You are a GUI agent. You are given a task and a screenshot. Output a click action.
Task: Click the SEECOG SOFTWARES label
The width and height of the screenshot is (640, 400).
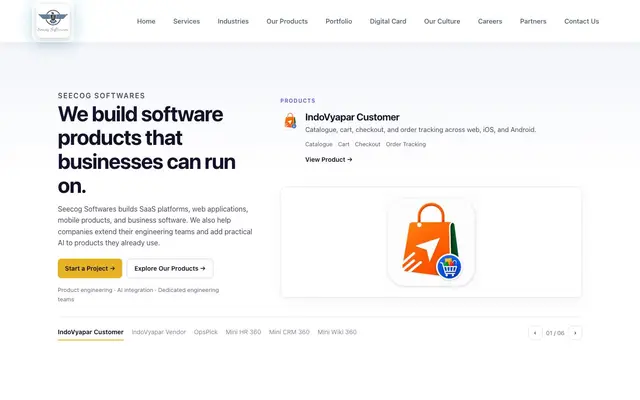click(101, 96)
